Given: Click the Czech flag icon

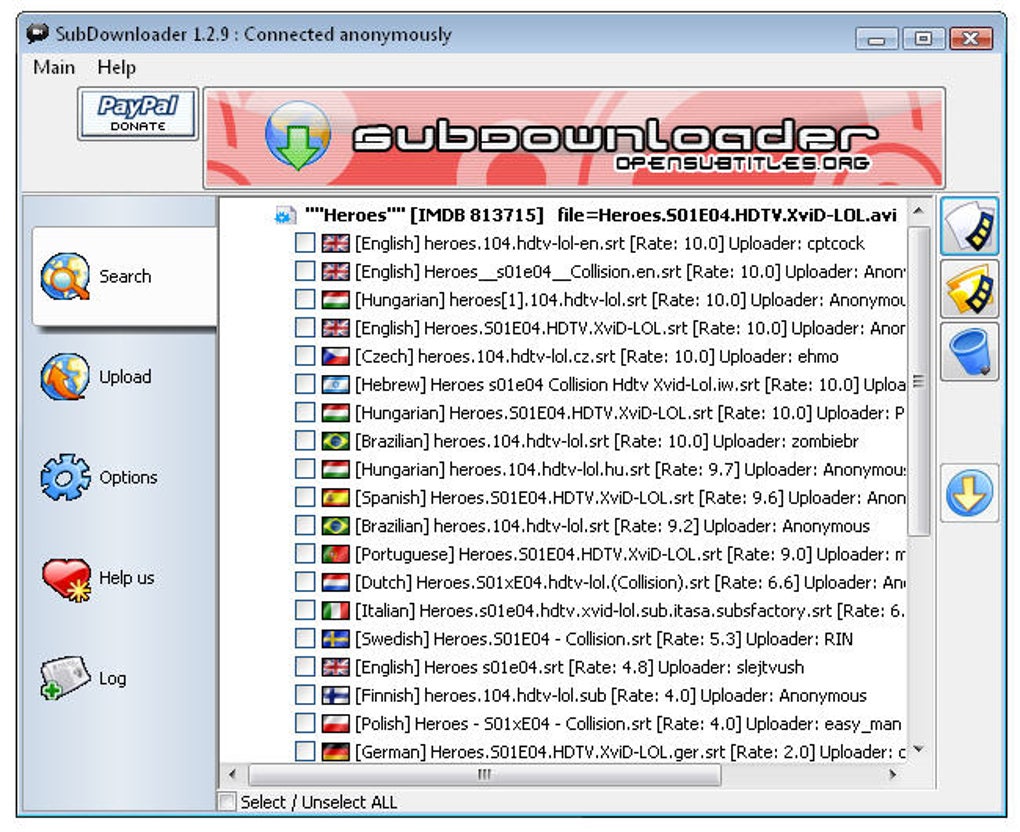Looking at the screenshot, I should click(336, 356).
